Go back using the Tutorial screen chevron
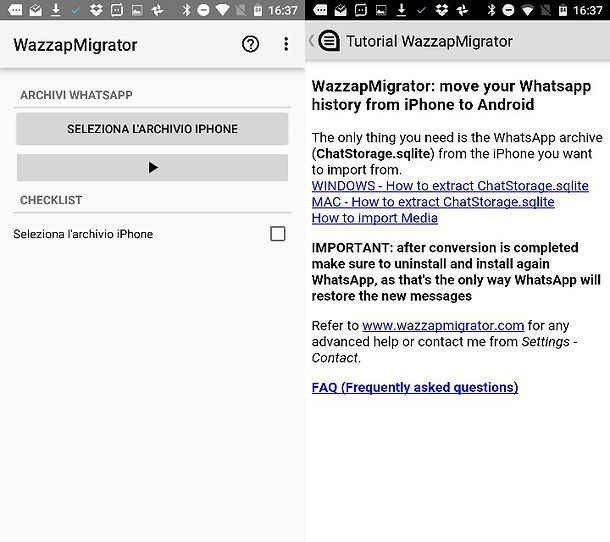 click(x=311, y=41)
